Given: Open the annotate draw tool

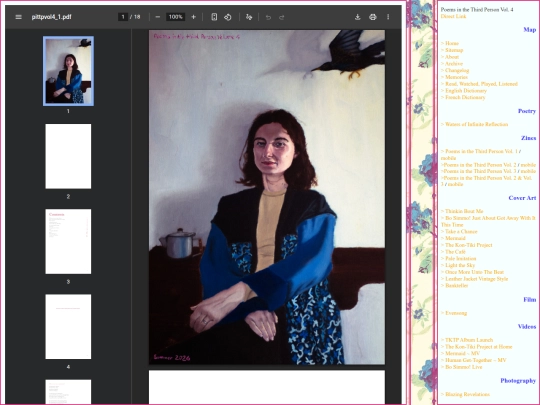Looking at the screenshot, I should tap(249, 17).
